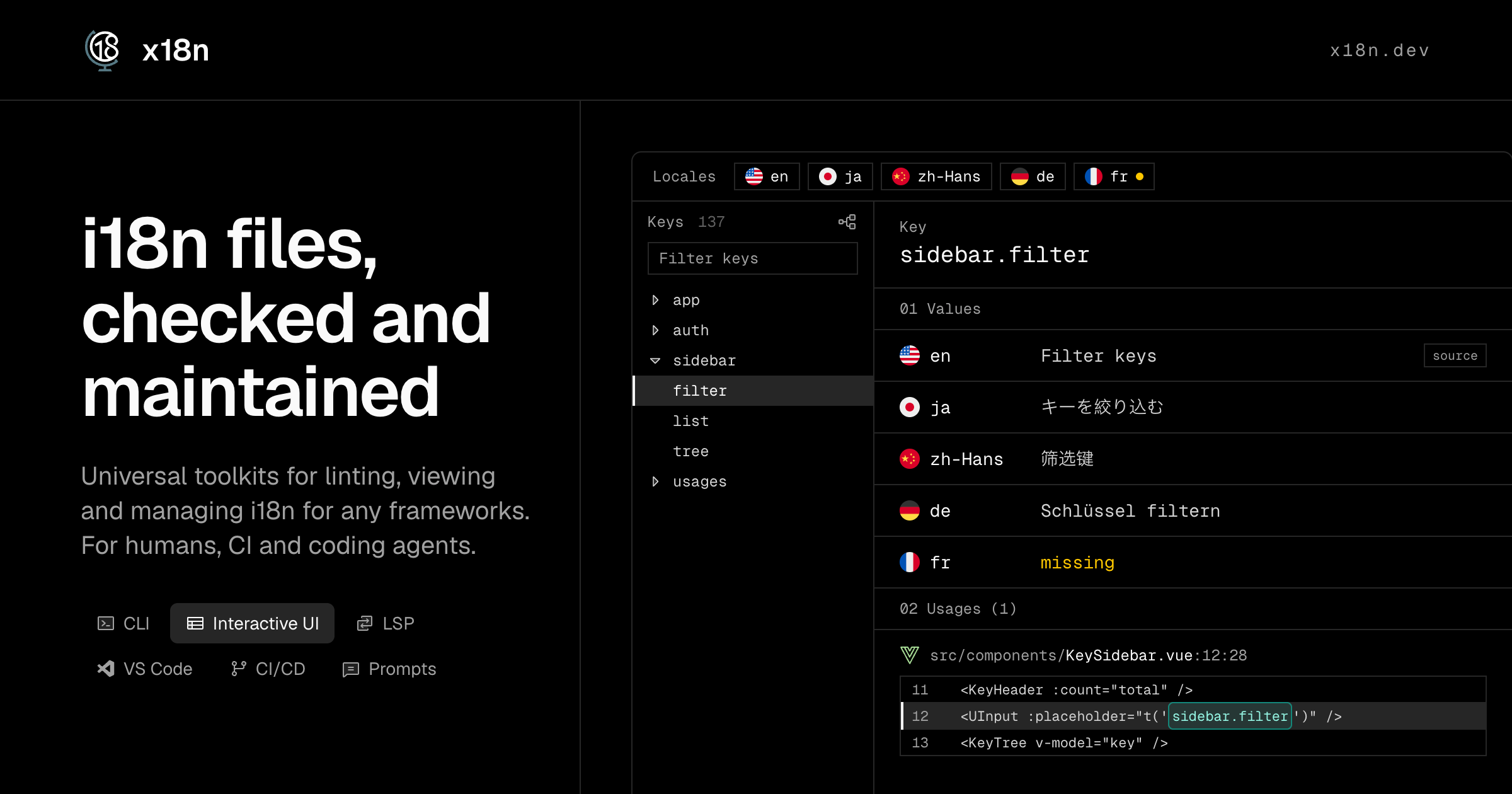1512x794 pixels.
Task: Open the x18n.dev link
Action: 1379,50
